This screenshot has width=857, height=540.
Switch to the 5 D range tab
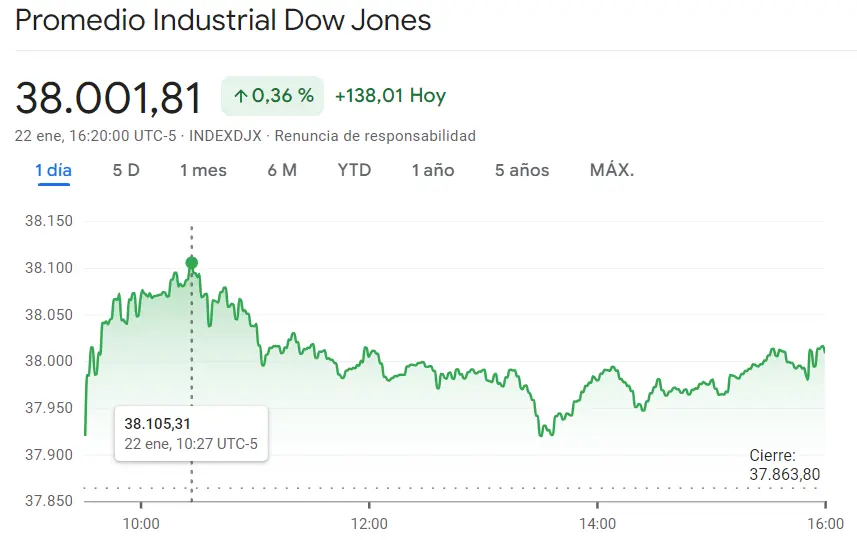tap(126, 171)
